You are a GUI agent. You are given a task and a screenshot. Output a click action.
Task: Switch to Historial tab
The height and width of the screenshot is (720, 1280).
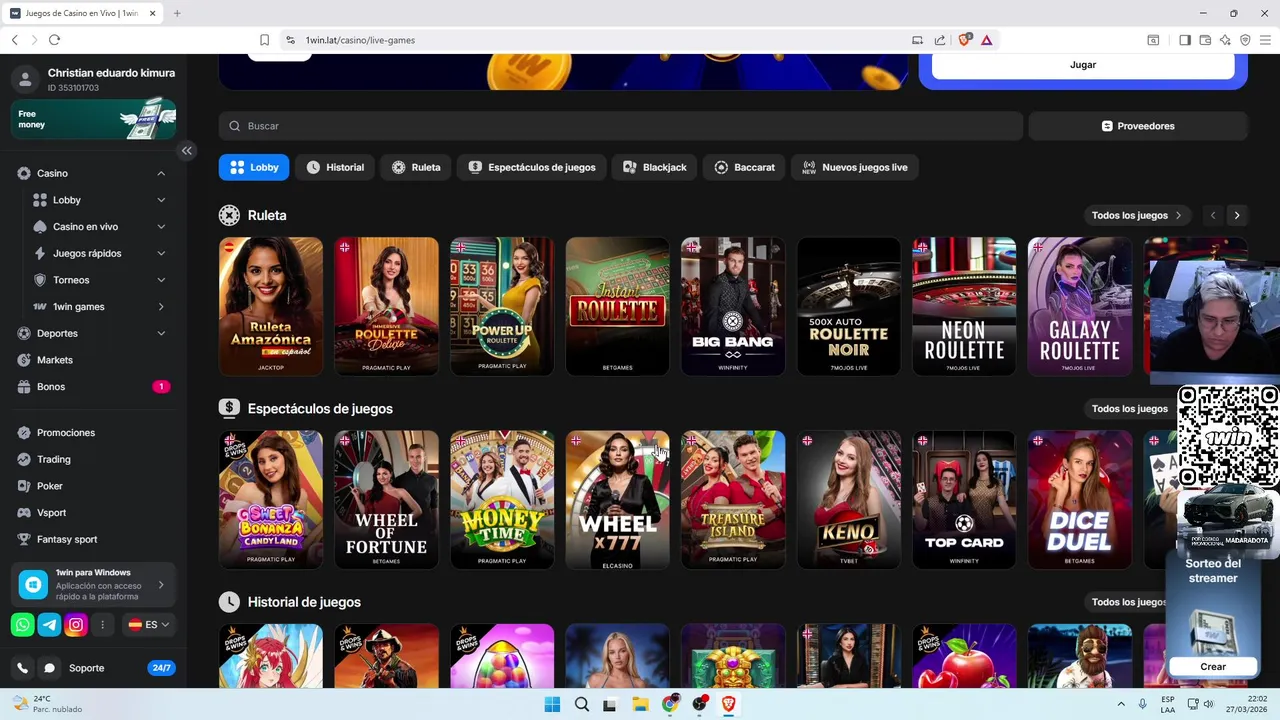point(335,168)
